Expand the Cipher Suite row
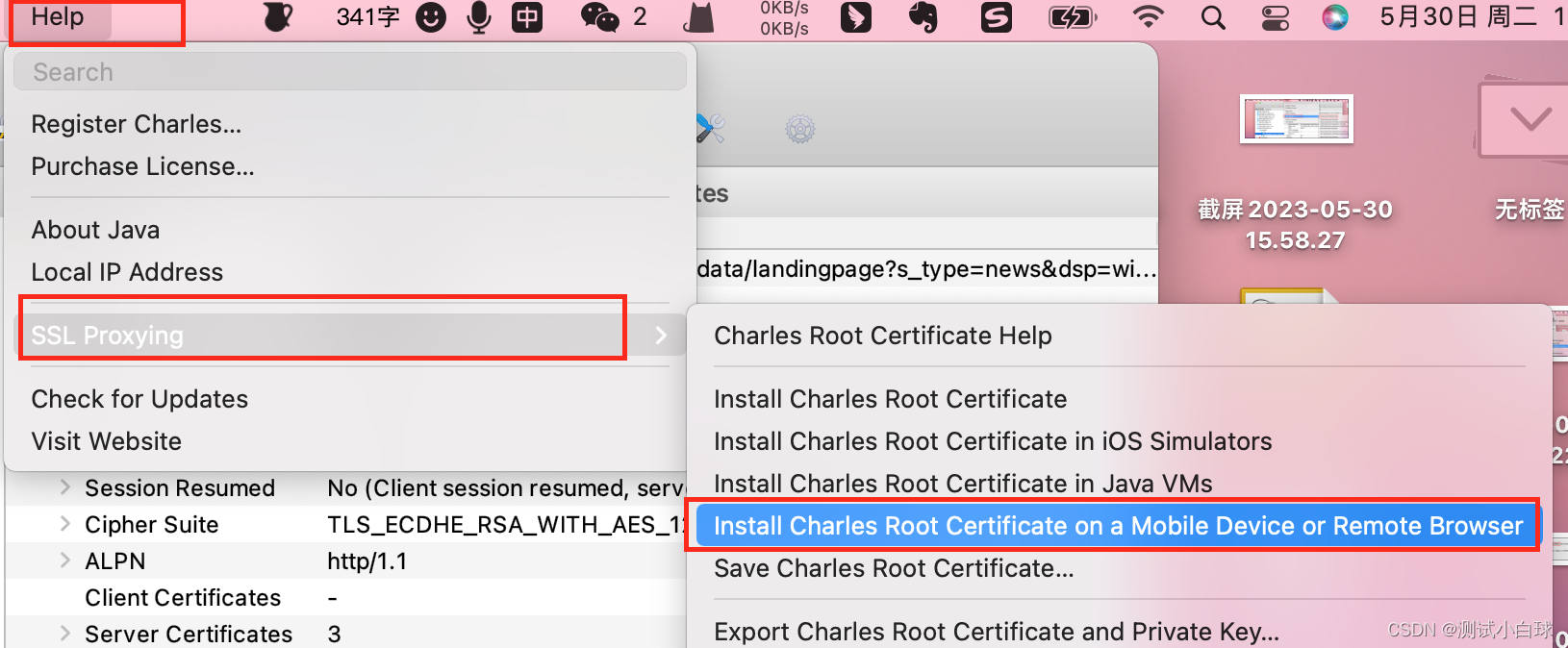 click(64, 524)
